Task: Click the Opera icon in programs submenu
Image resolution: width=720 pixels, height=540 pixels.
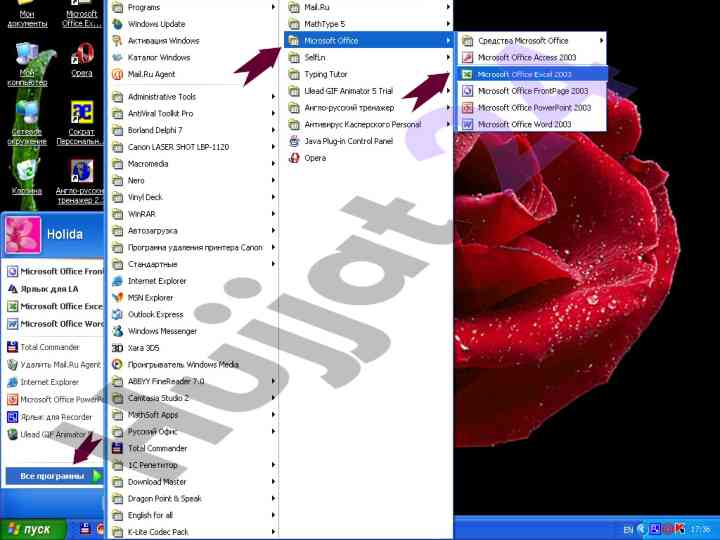Action: [294, 158]
